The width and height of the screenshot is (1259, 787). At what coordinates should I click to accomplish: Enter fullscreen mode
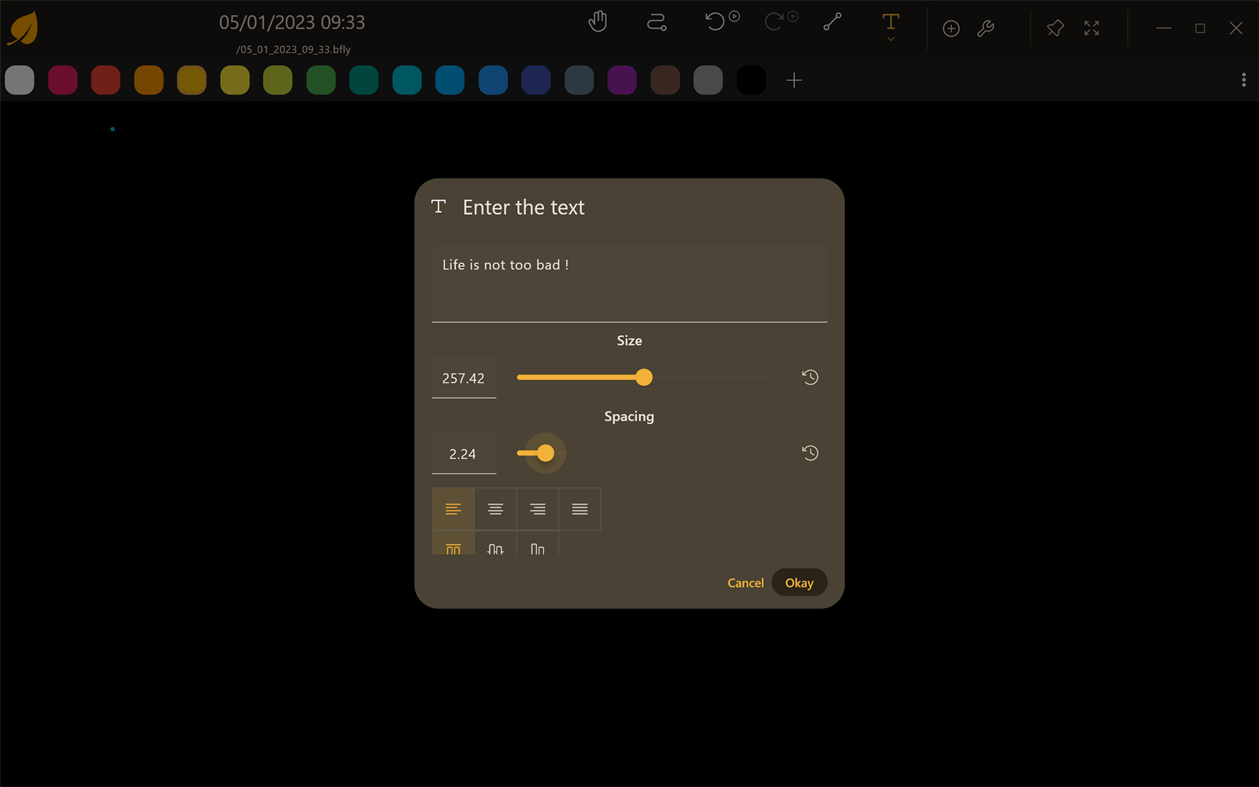pos(1090,28)
